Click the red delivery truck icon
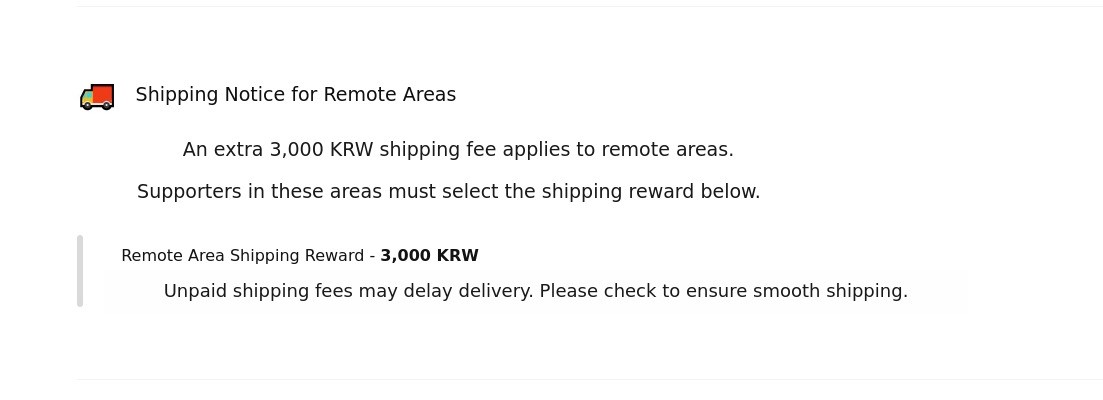 point(97,96)
